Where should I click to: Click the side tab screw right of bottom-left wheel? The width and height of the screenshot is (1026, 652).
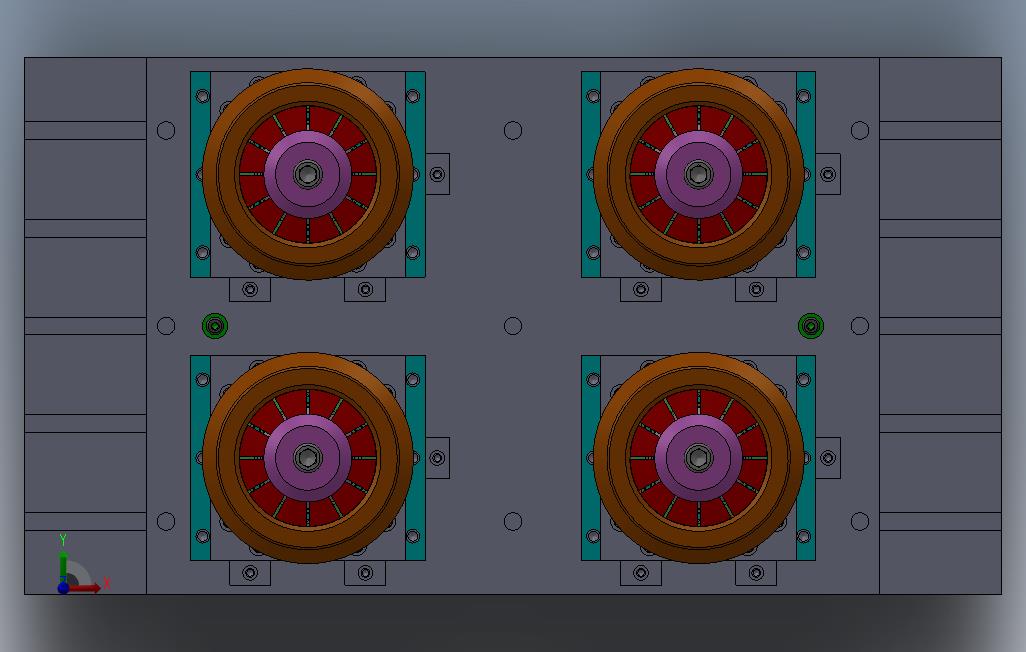[437, 458]
